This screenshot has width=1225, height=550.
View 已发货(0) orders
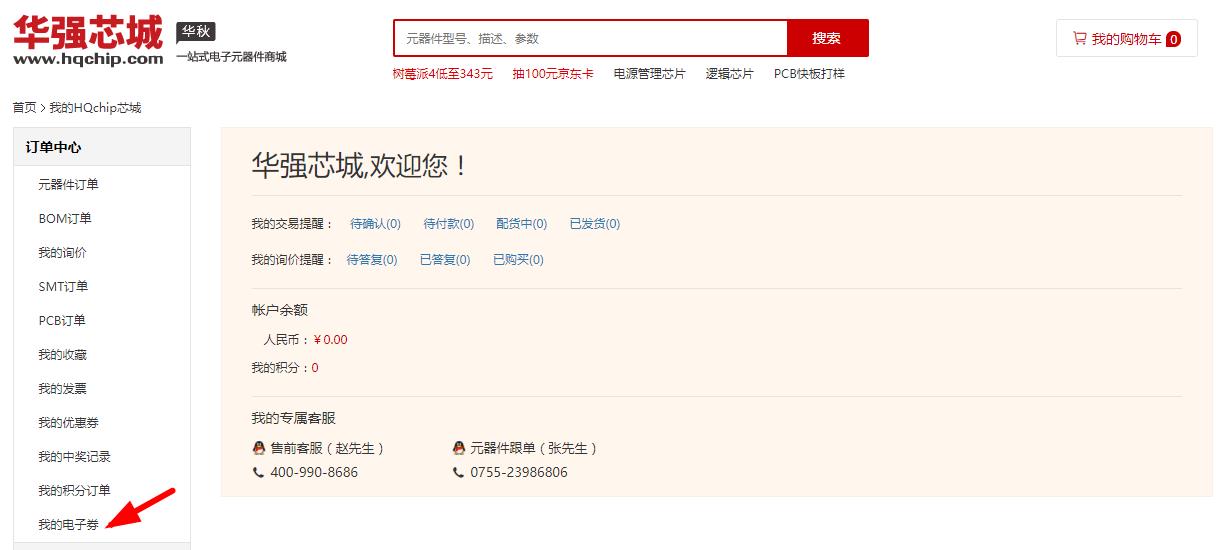(594, 224)
